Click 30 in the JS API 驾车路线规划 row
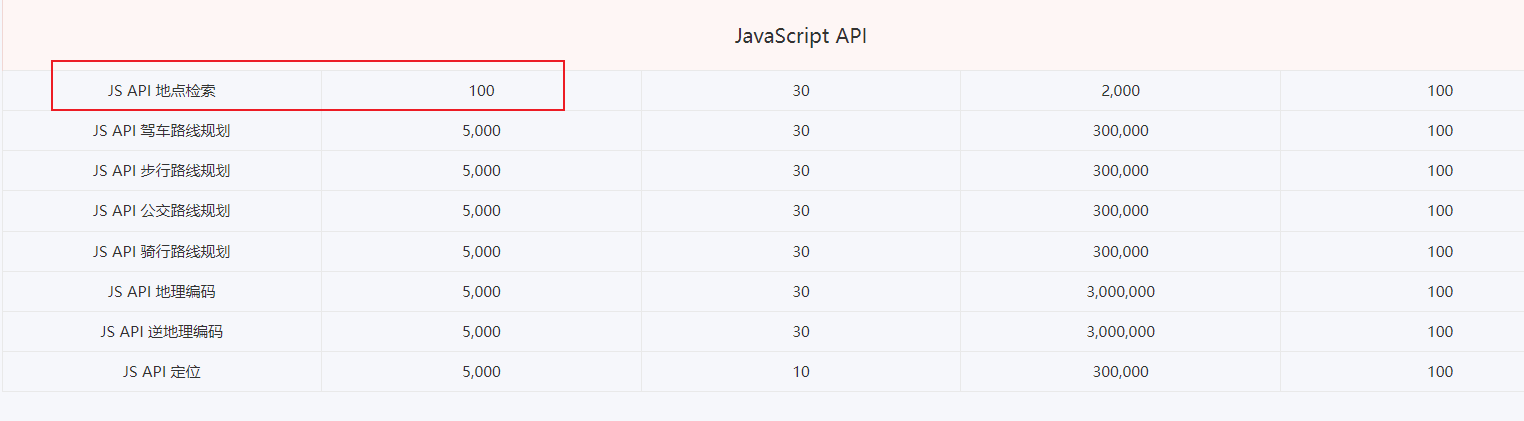Image resolution: width=1524 pixels, height=421 pixels. click(x=801, y=130)
